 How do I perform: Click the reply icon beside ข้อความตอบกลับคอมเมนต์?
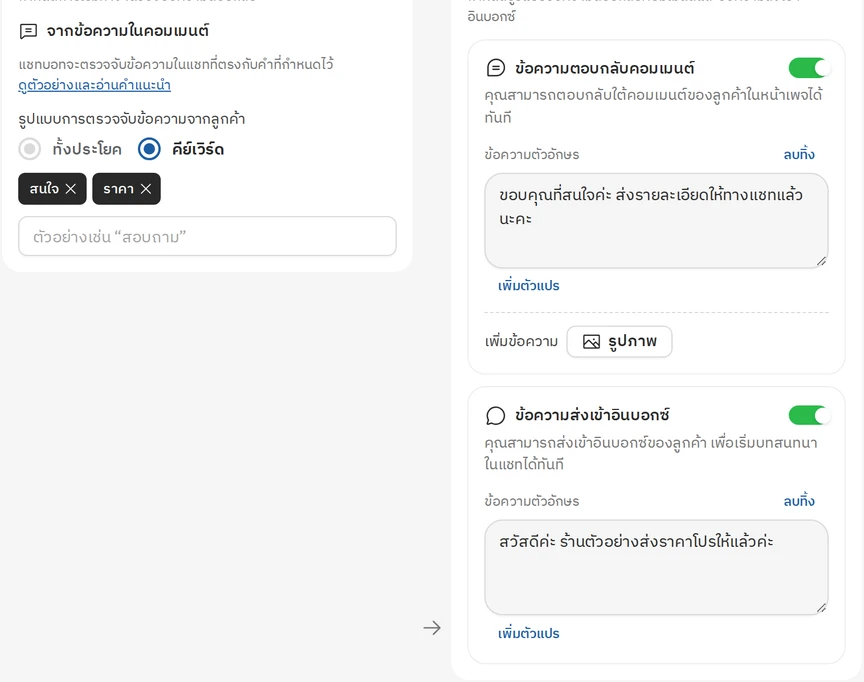(495, 68)
